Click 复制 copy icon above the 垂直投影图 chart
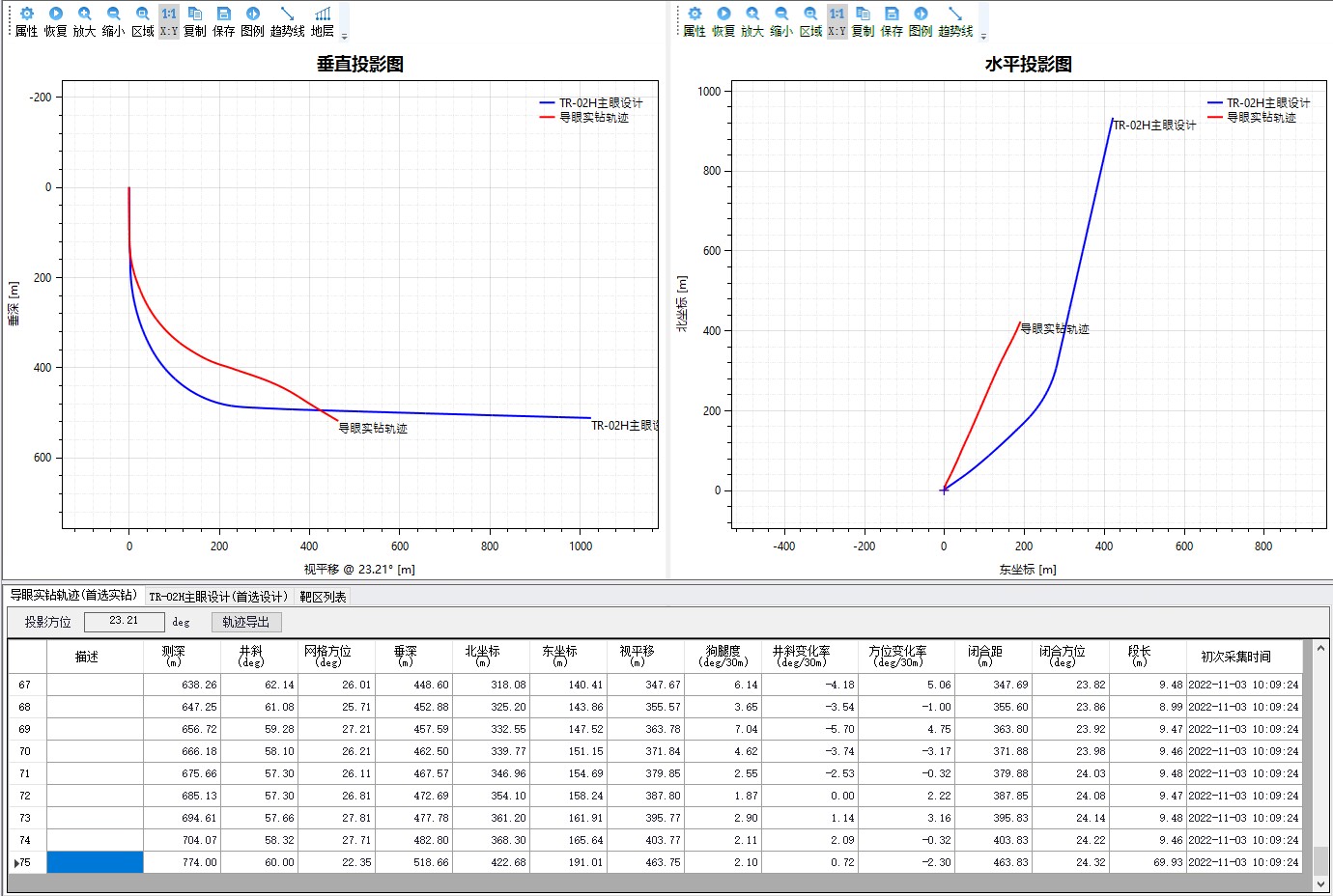The image size is (1333, 896). [194, 21]
